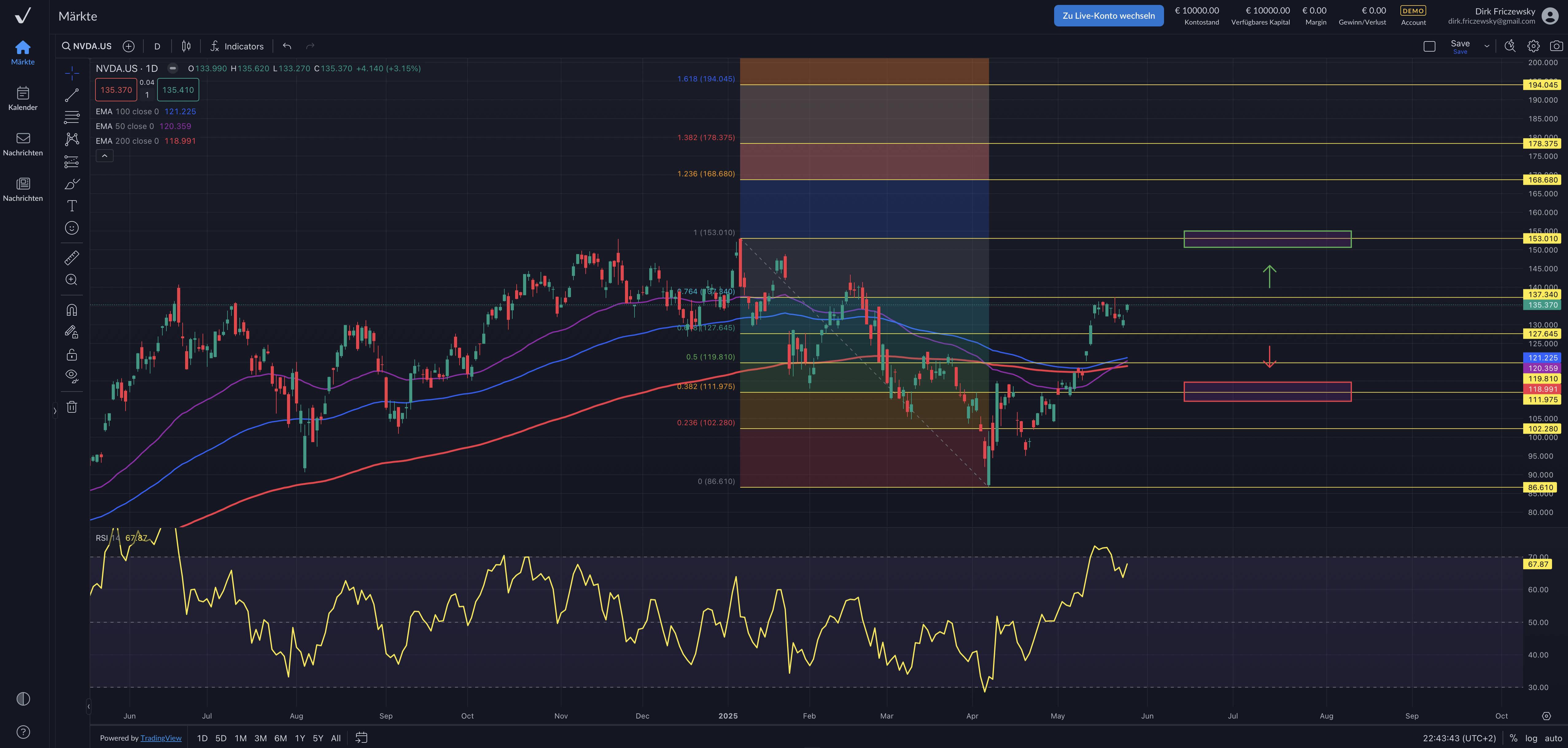Screen dimensions: 1568x748
Task: Open the TradingView link
Action: [x=161, y=738]
